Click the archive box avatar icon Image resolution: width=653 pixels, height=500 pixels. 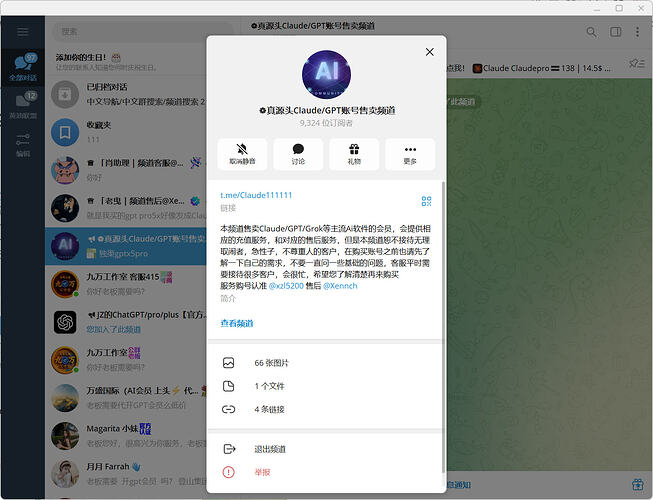point(65,95)
